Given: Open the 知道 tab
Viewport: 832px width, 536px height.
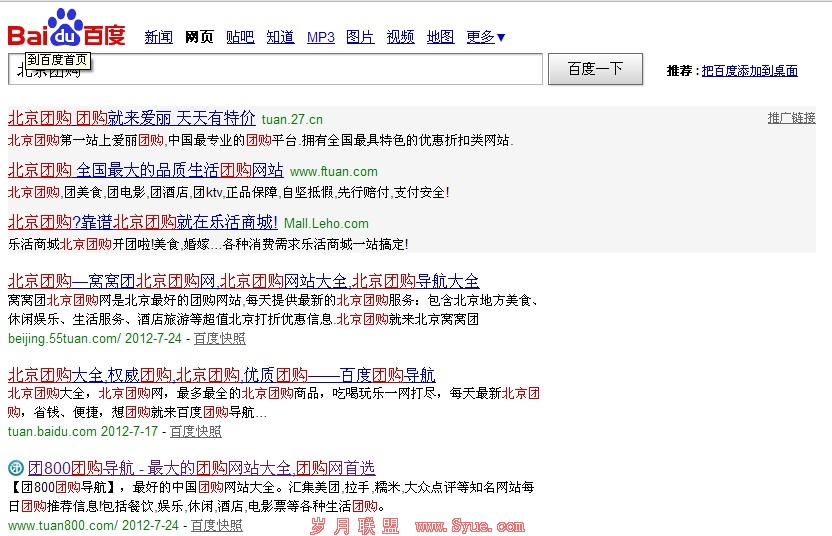Looking at the screenshot, I should [x=280, y=37].
